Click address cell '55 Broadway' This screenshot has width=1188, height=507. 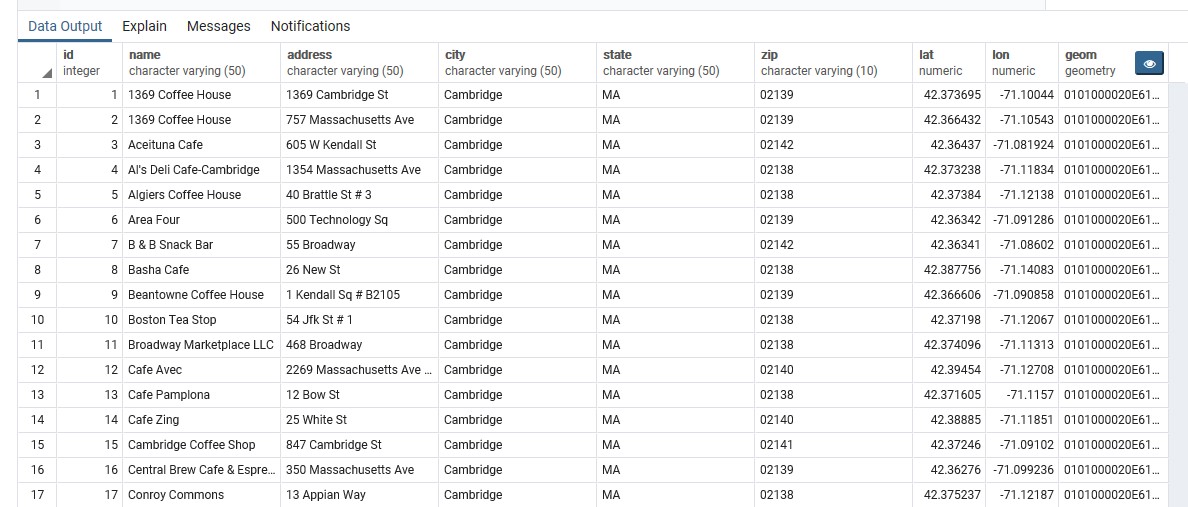pos(359,245)
